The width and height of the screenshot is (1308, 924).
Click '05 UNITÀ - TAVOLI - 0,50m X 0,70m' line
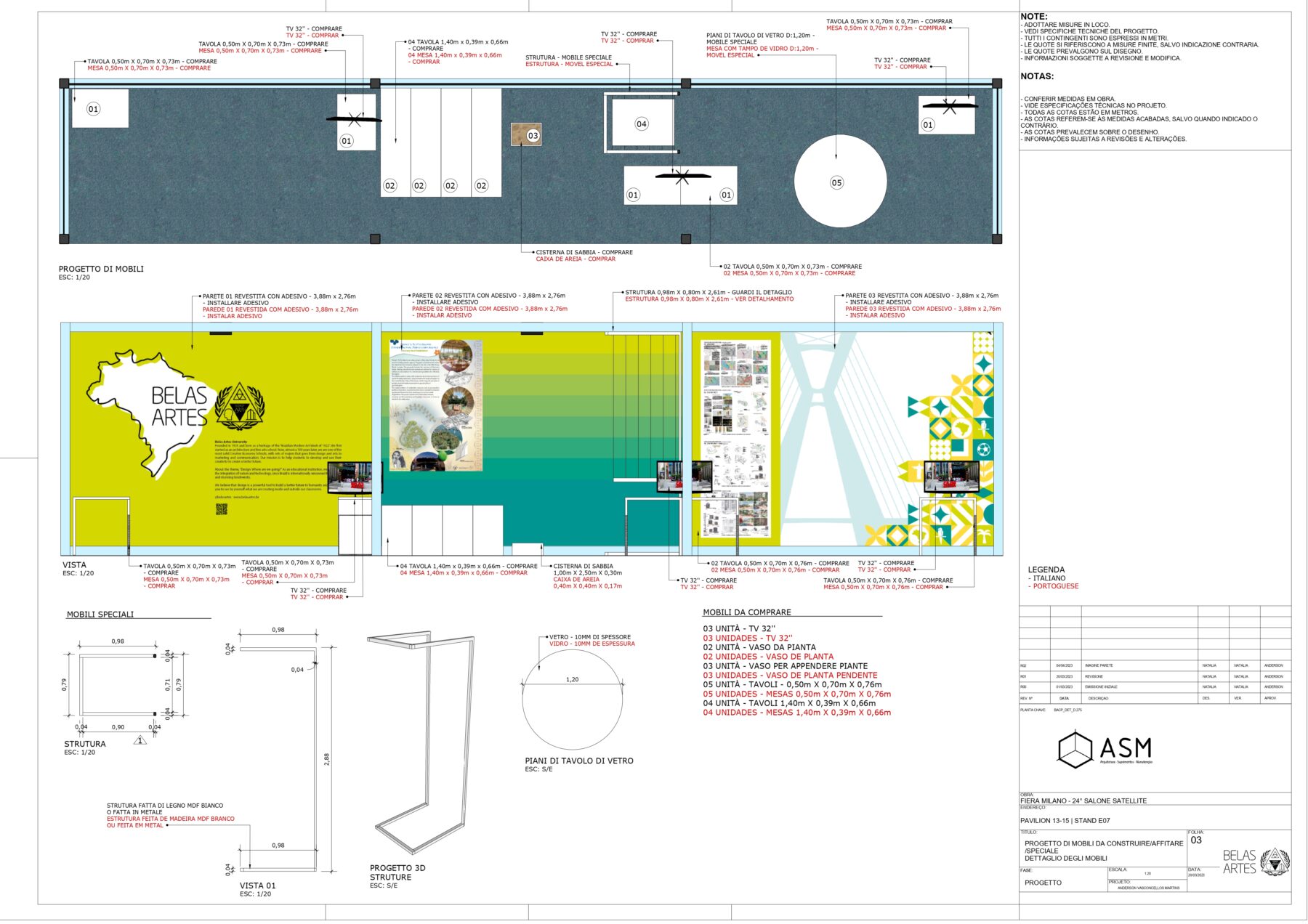coord(792,684)
